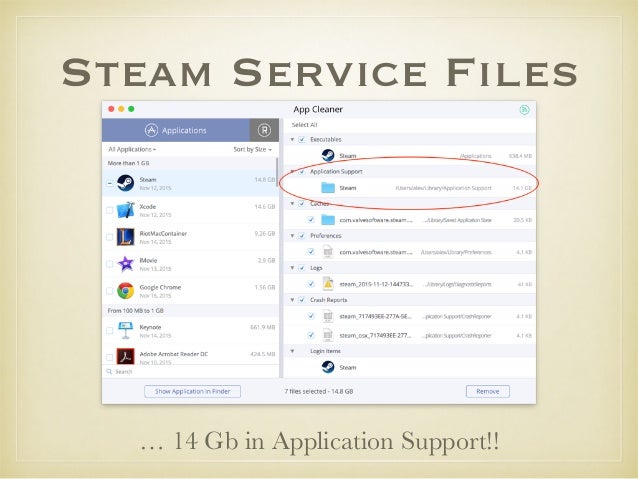Screen dimensions: 638x479
Task: Check the RiotMacContainer checkbox
Action: point(109,237)
